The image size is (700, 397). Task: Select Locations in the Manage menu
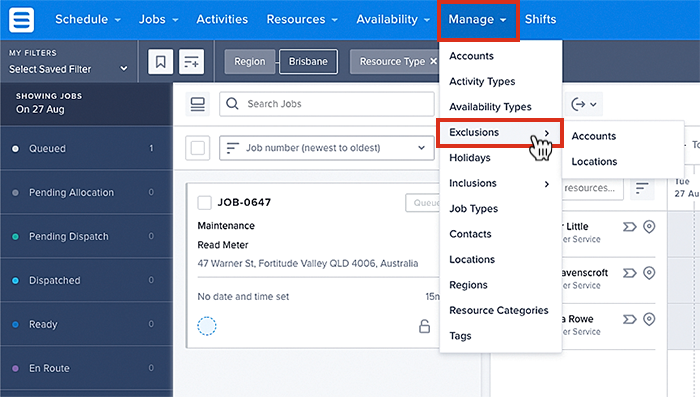coord(472,259)
